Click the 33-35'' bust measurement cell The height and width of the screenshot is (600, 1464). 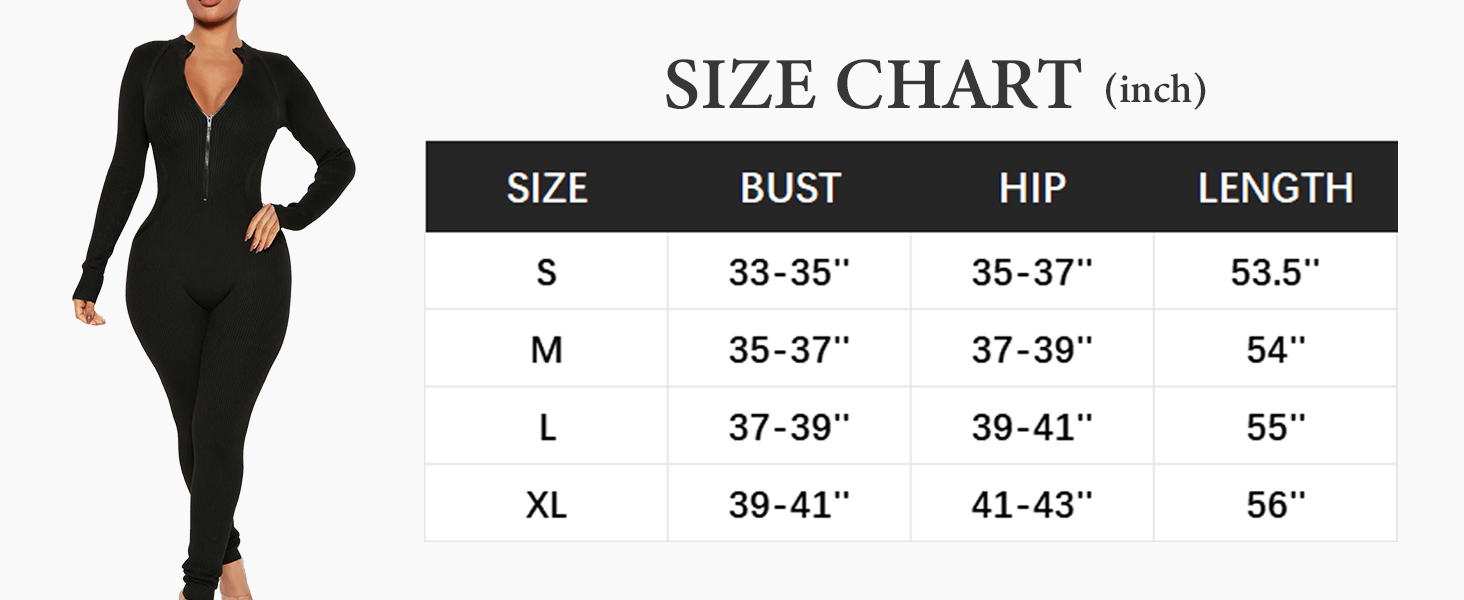pyautogui.click(x=789, y=272)
